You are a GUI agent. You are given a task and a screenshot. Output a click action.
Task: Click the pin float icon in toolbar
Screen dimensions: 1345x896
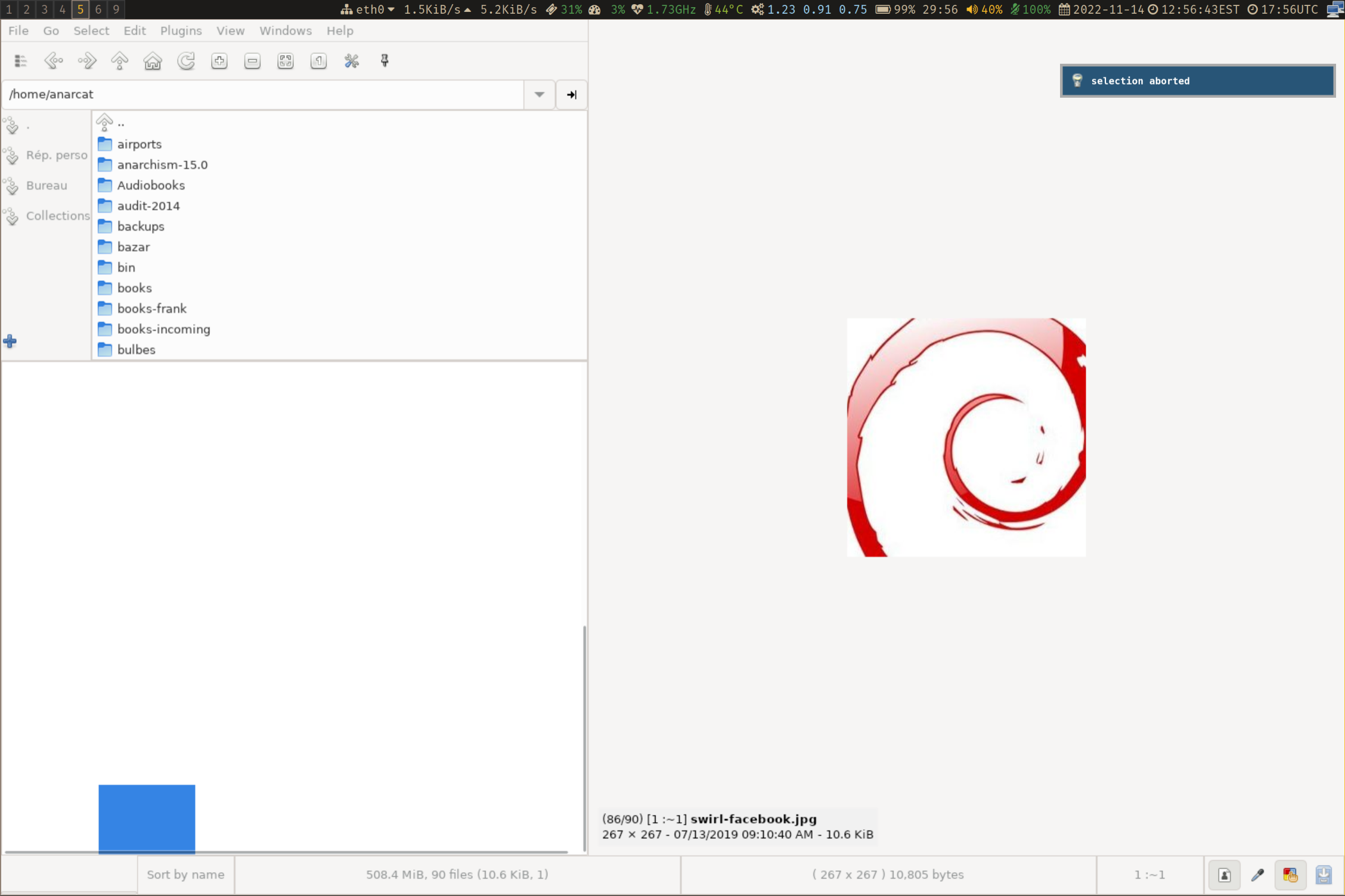point(385,61)
